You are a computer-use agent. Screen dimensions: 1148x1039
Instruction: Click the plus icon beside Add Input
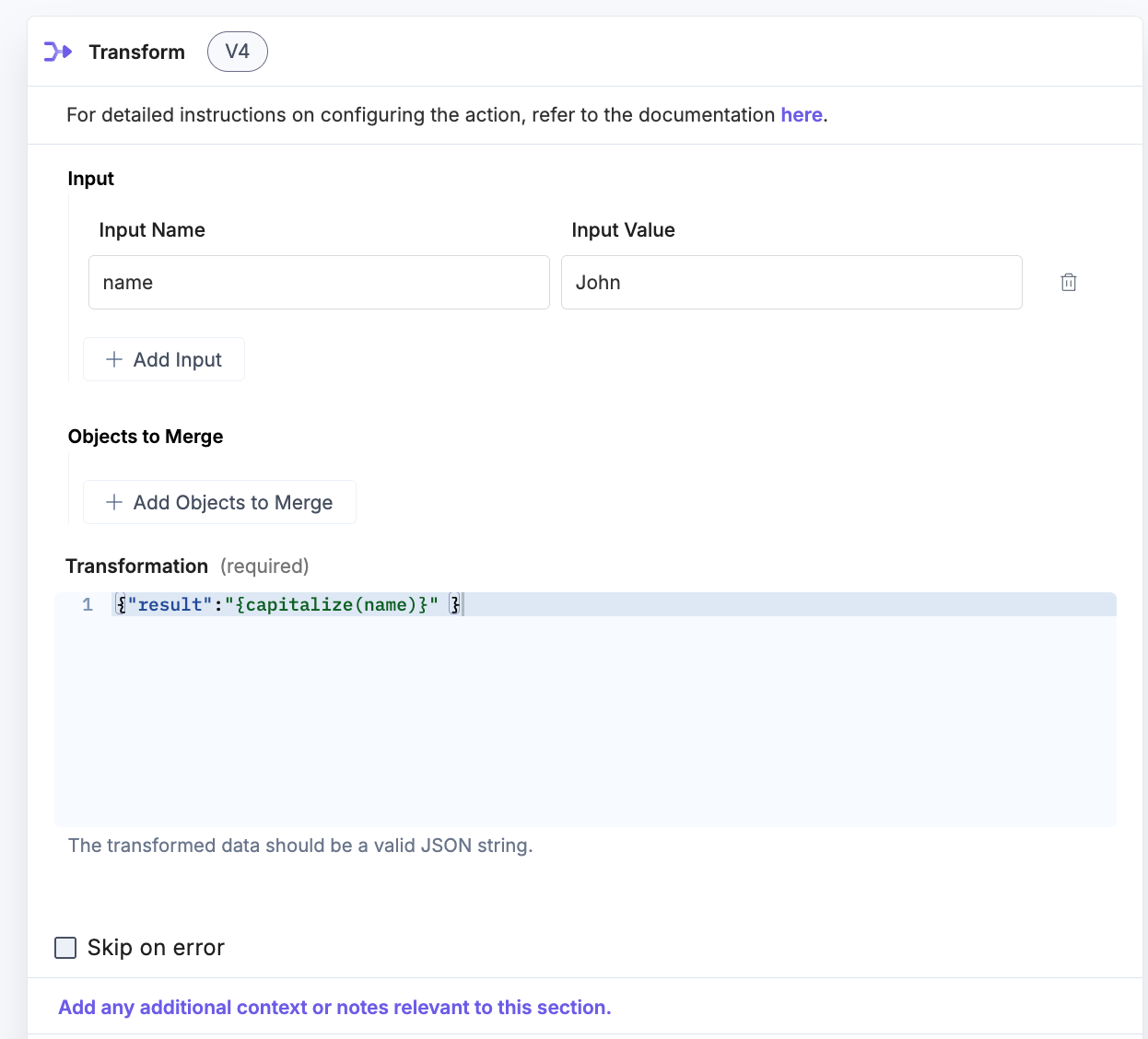point(114,359)
